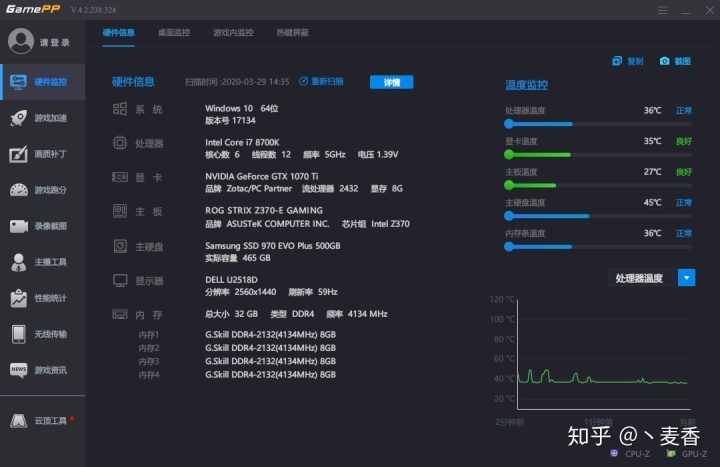Click version V4.2.238.324 text
Viewport: 720px width, 467px height.
click(94, 10)
